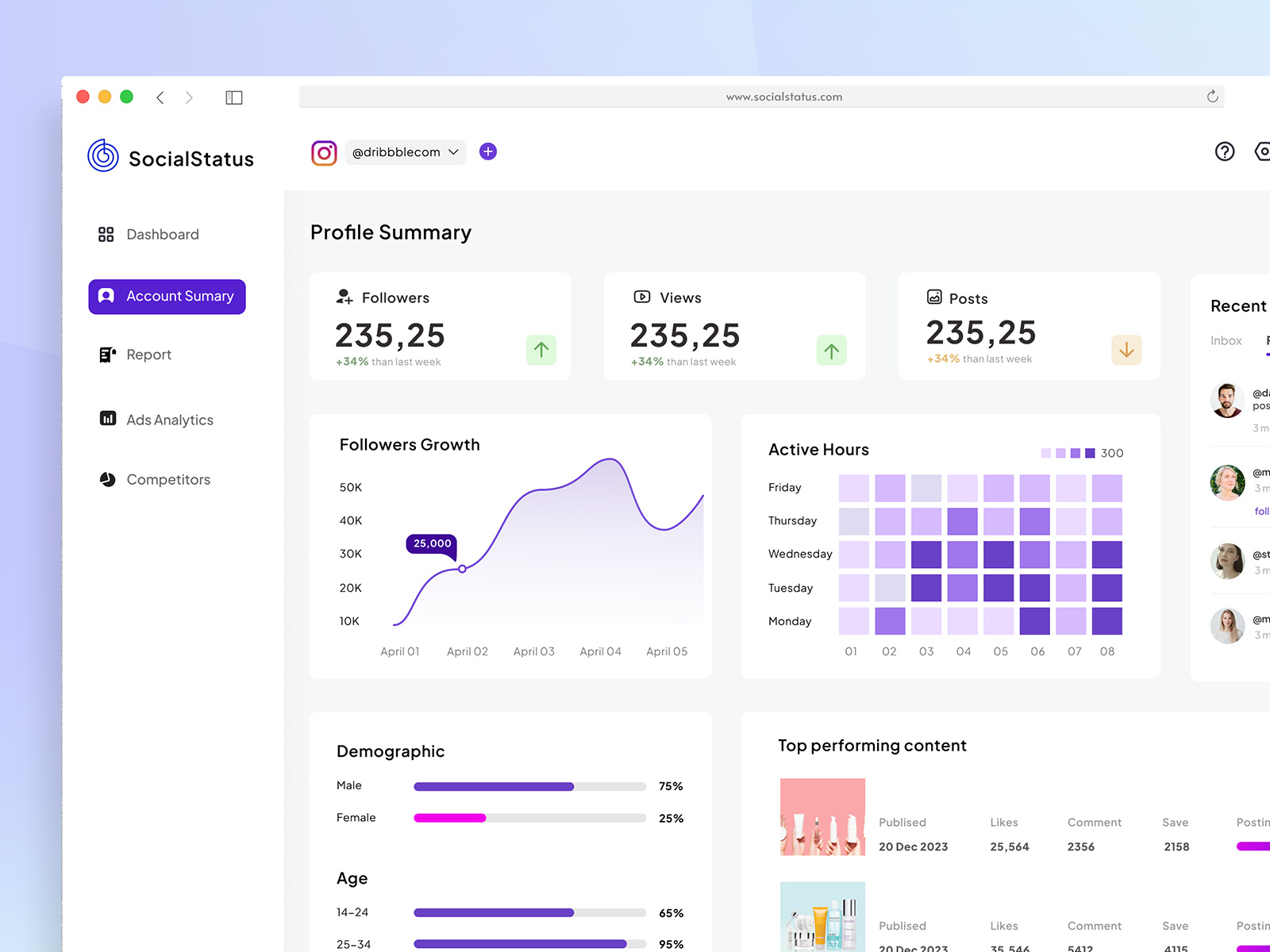Screen dimensions: 1270x952
Task: Toggle the browser sidebar panel icon
Action: tap(233, 97)
